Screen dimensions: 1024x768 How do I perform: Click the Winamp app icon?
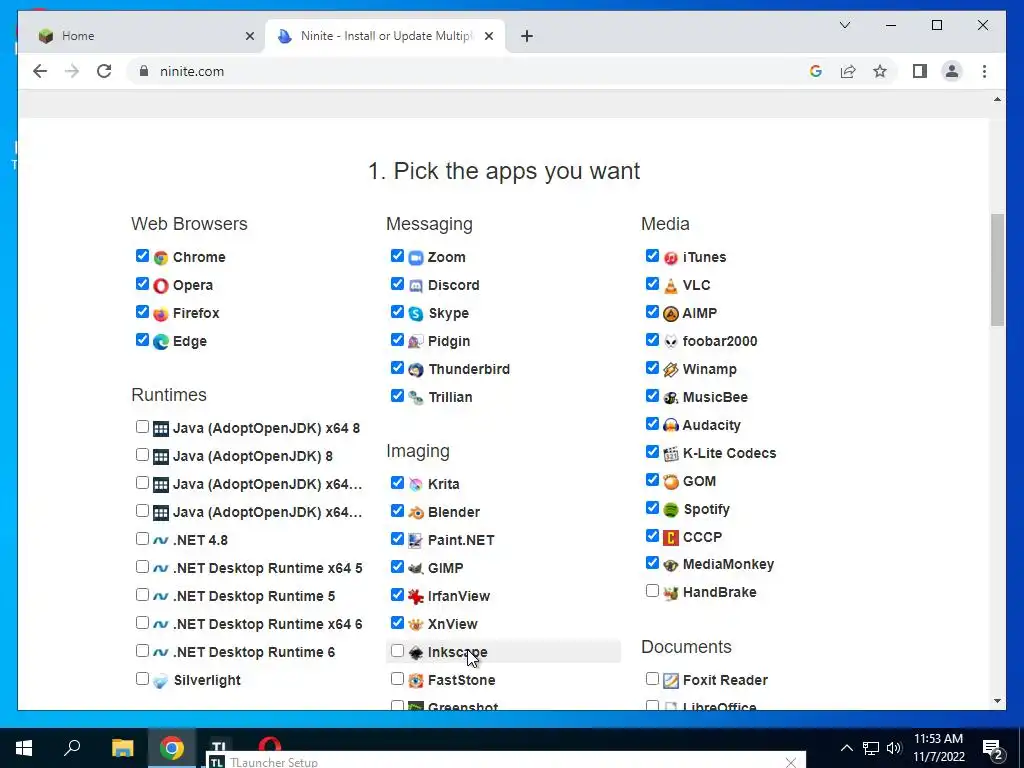(671, 370)
